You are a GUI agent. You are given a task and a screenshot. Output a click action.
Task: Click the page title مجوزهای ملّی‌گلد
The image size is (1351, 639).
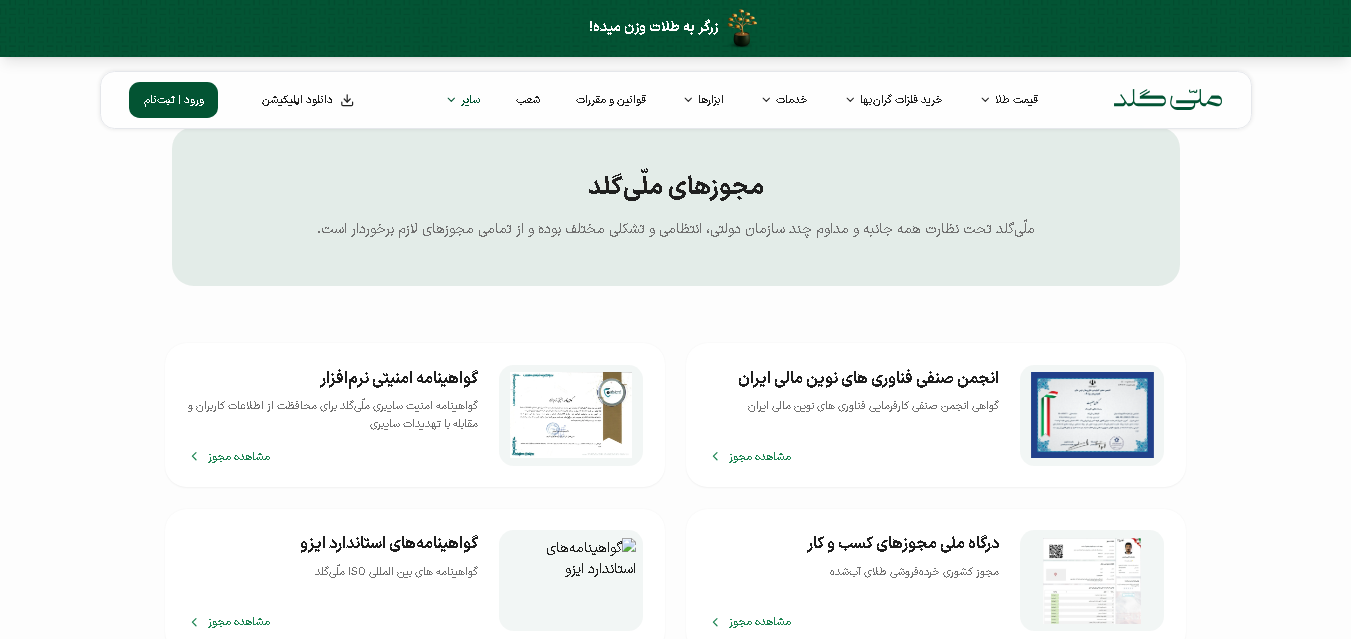tap(676, 185)
